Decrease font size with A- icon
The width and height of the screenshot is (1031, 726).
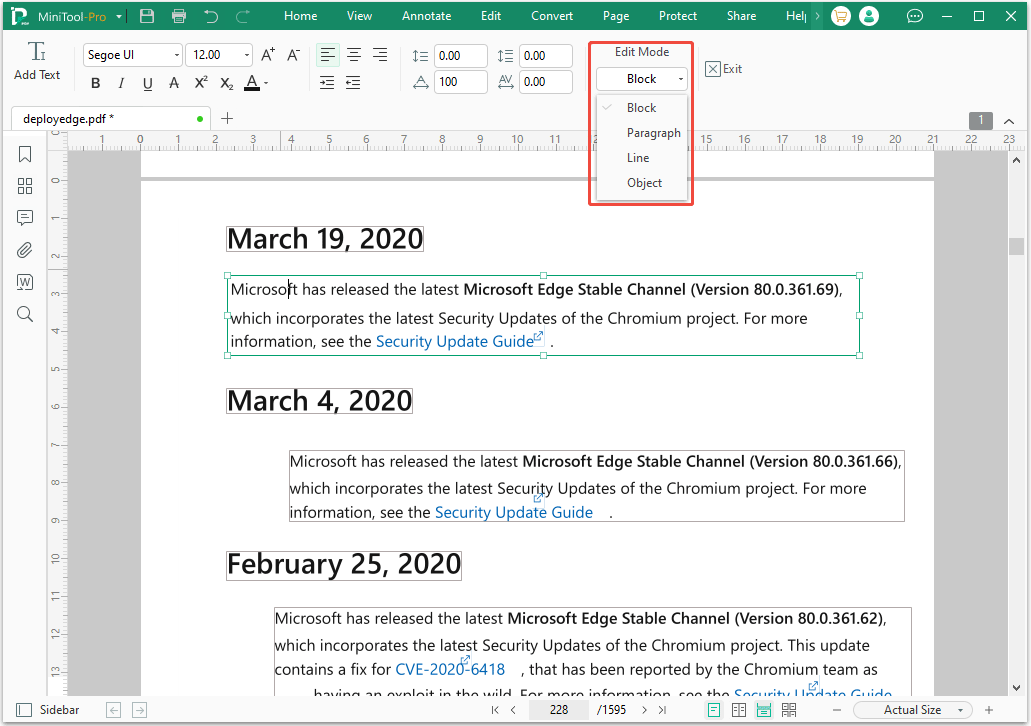pyautogui.click(x=293, y=55)
